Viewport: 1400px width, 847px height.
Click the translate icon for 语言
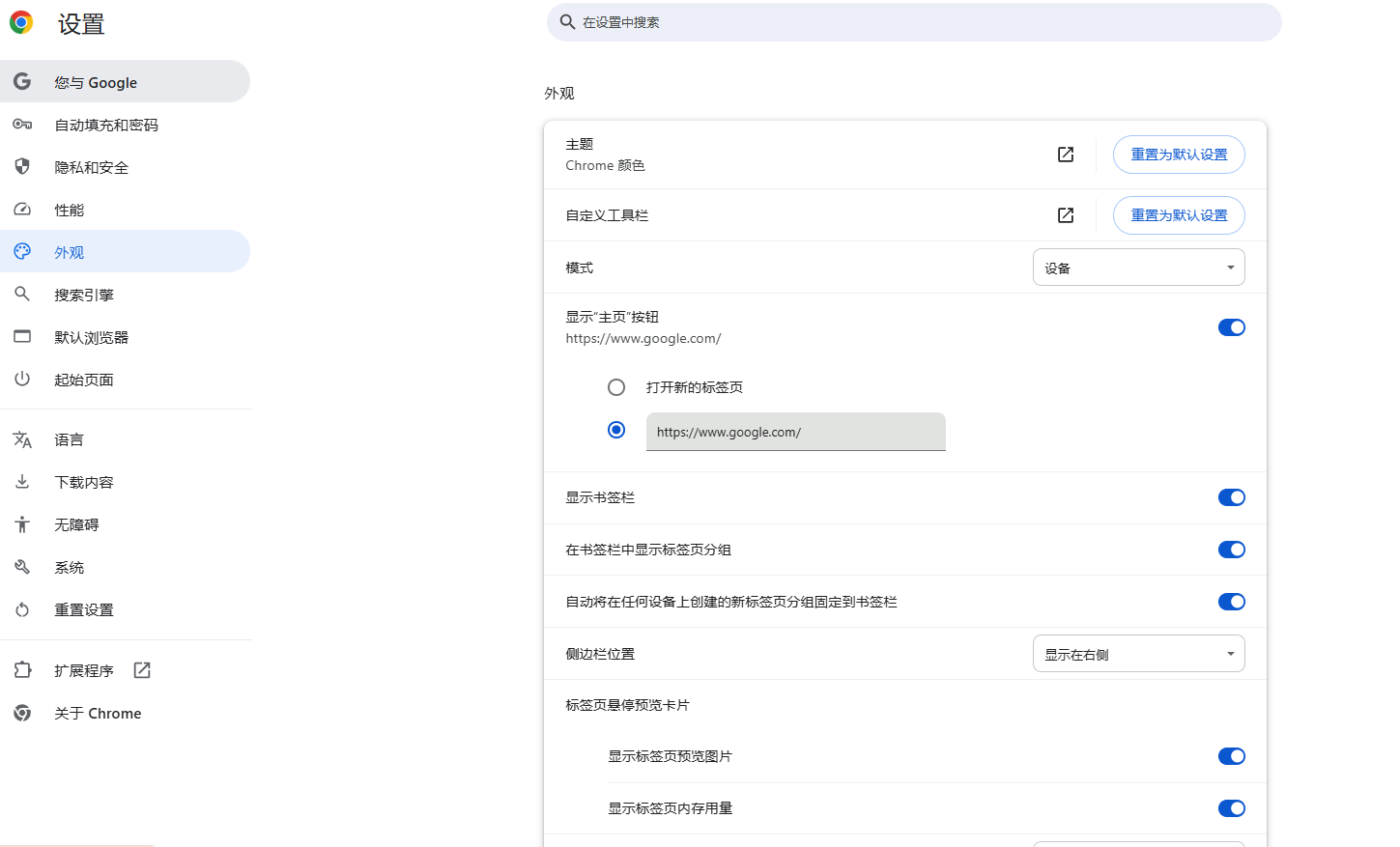(x=22, y=439)
